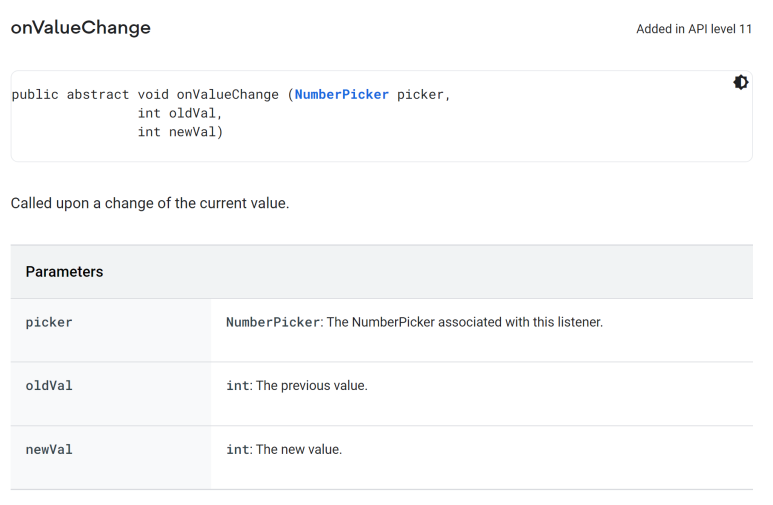Click the previous value description text
This screenshot has height=505, width=773.
312,386
